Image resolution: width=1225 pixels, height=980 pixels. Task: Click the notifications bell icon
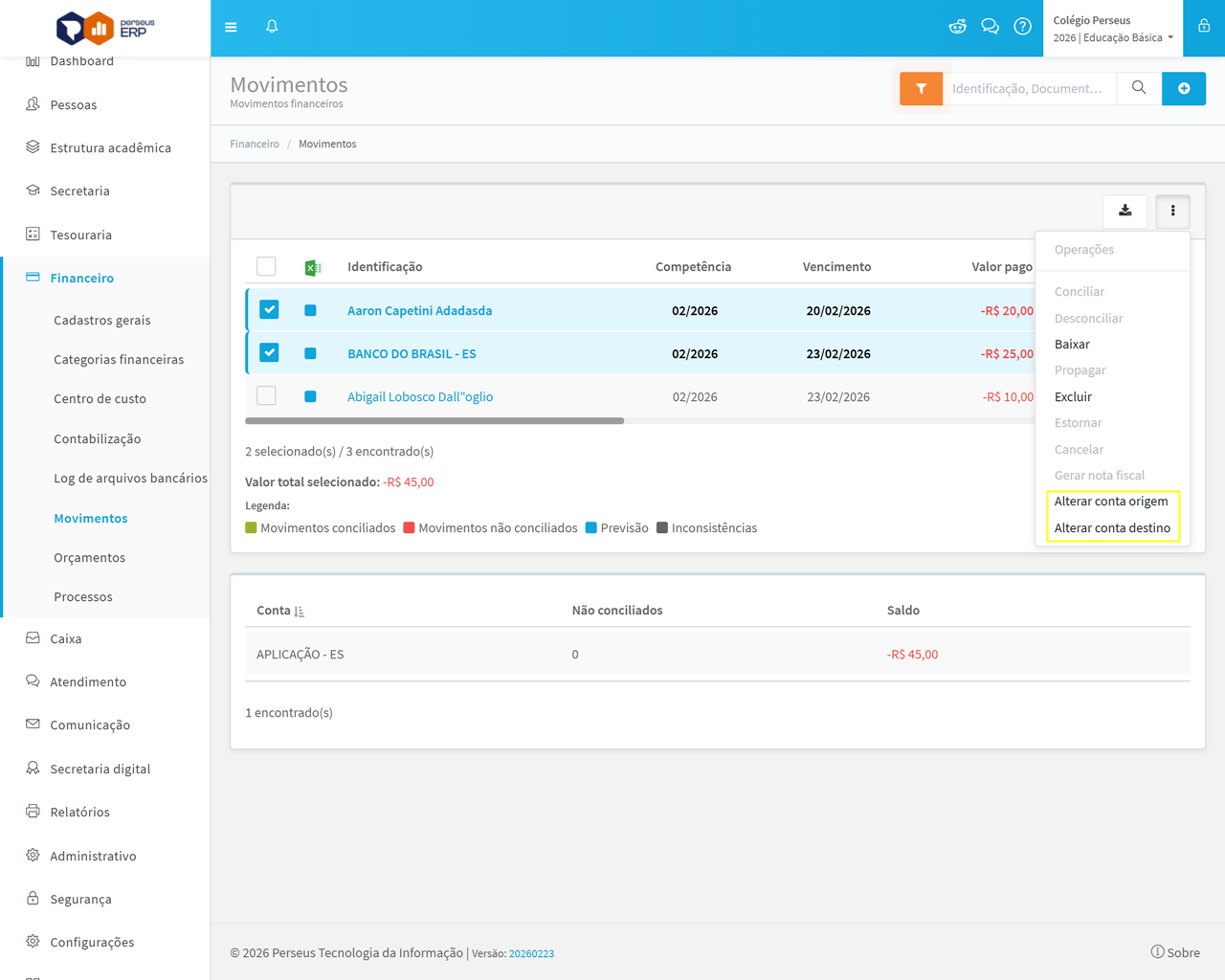[272, 27]
